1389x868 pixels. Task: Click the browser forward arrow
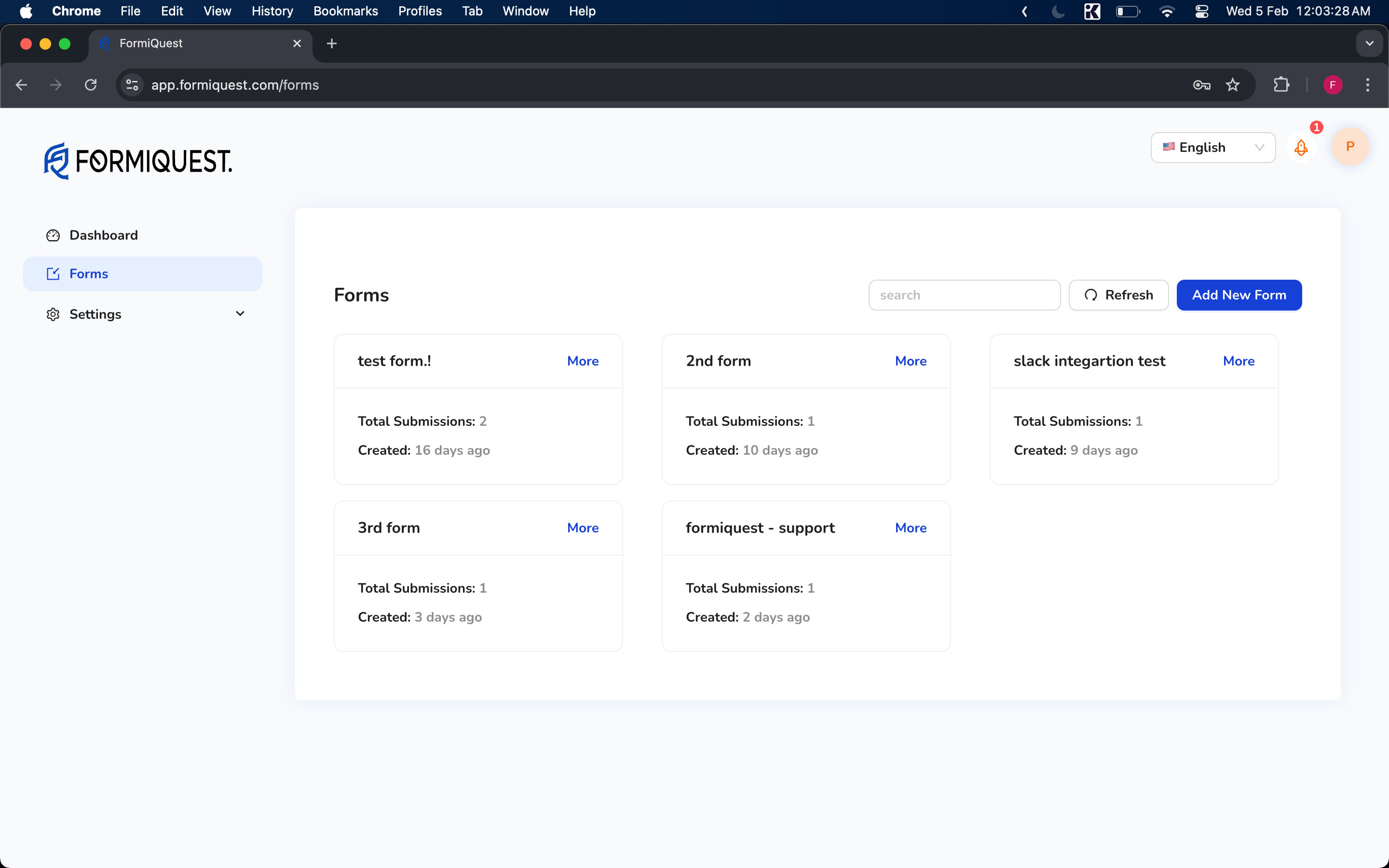pos(55,85)
